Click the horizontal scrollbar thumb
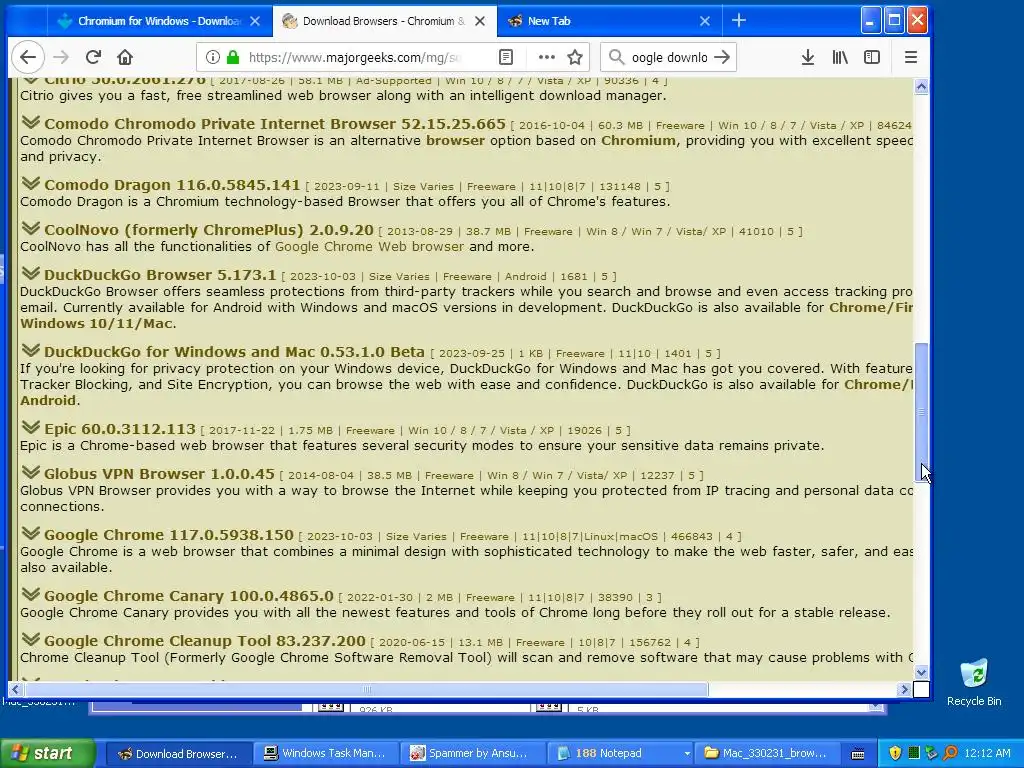This screenshot has width=1024, height=768. pyautogui.click(x=366, y=689)
